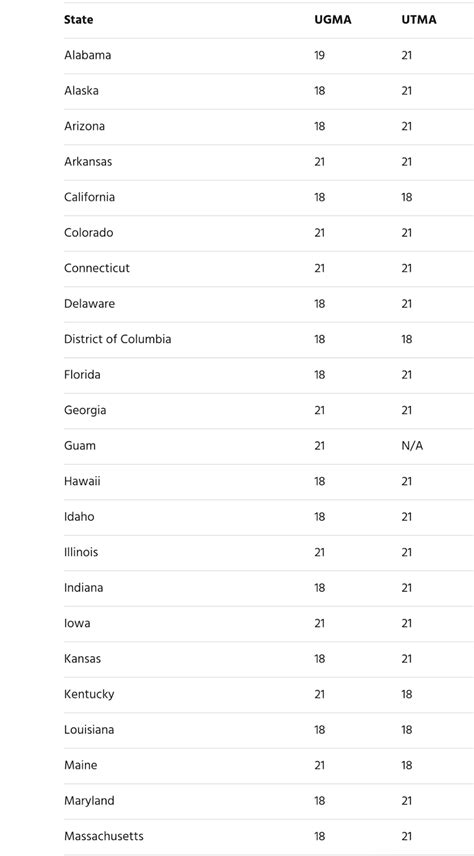This screenshot has width=474, height=856.
Task: Select the Massachusetts state name
Action: pos(104,836)
